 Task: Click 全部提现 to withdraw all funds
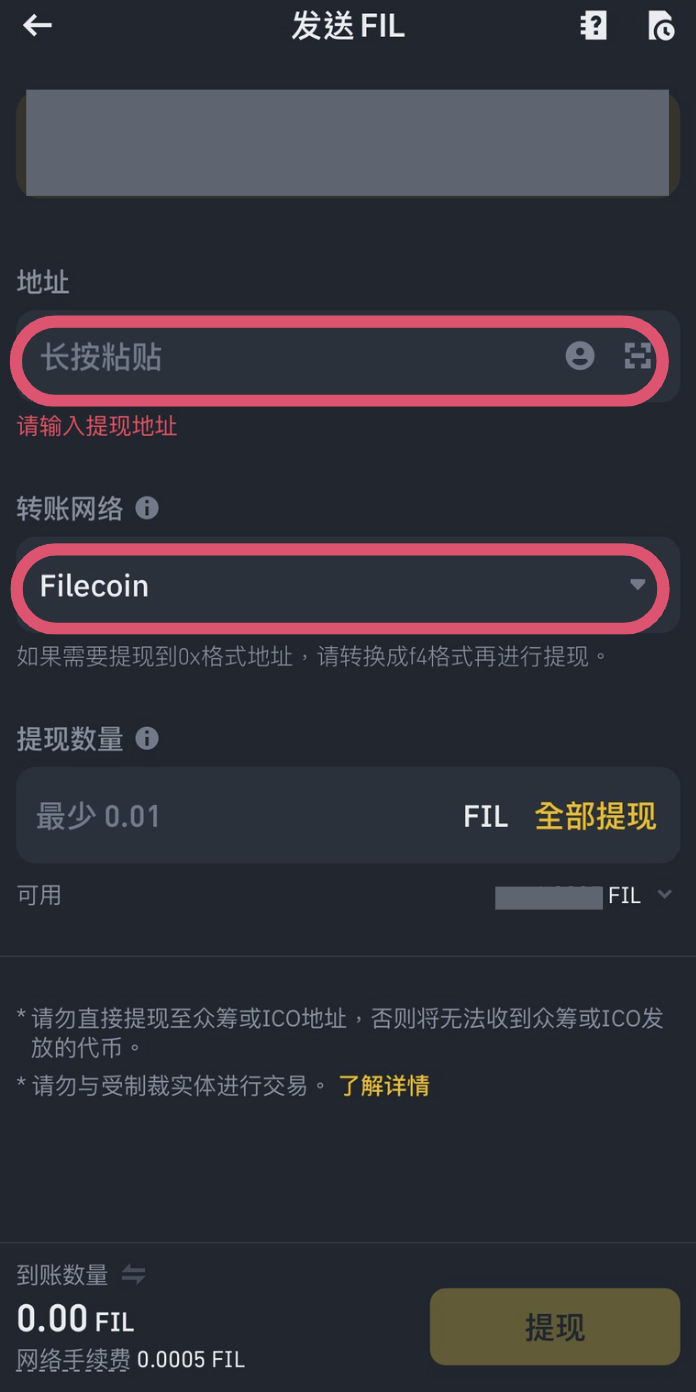[x=595, y=815]
